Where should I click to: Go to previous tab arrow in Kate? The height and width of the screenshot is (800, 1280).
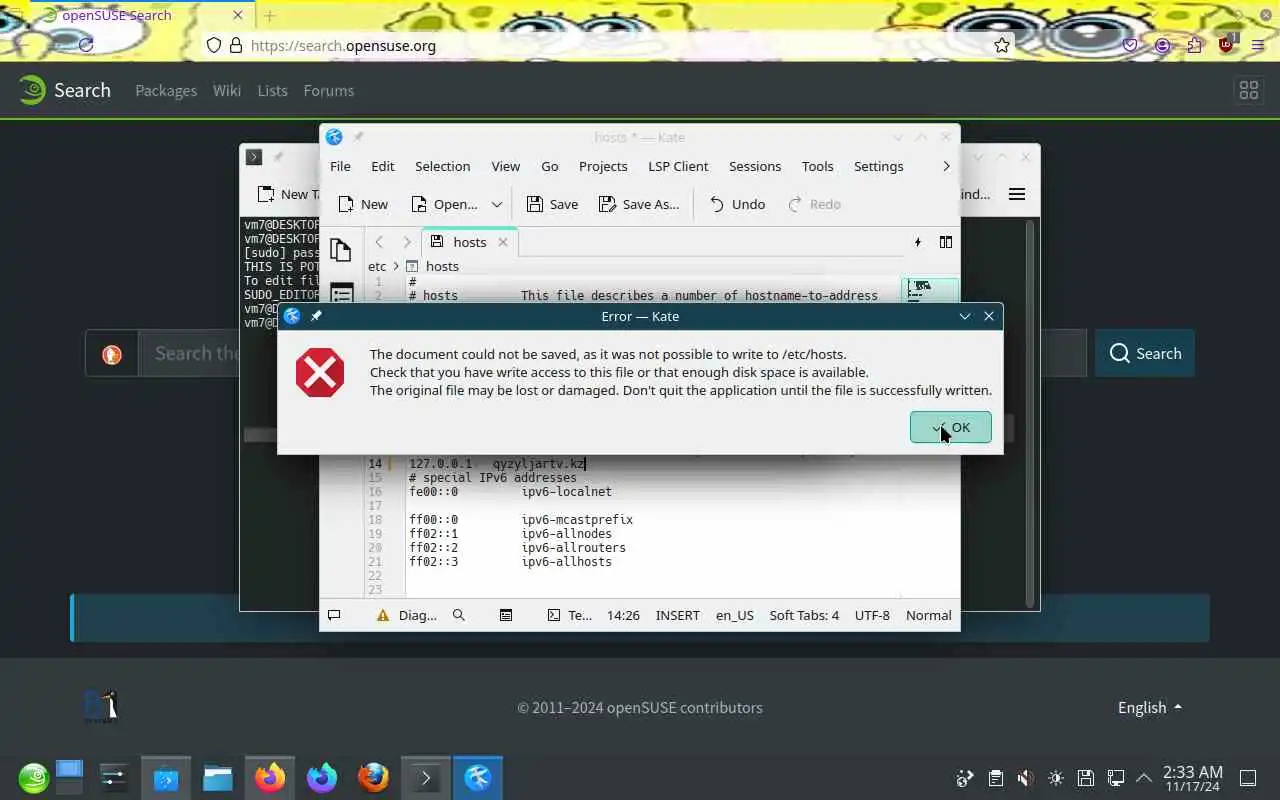coord(379,242)
